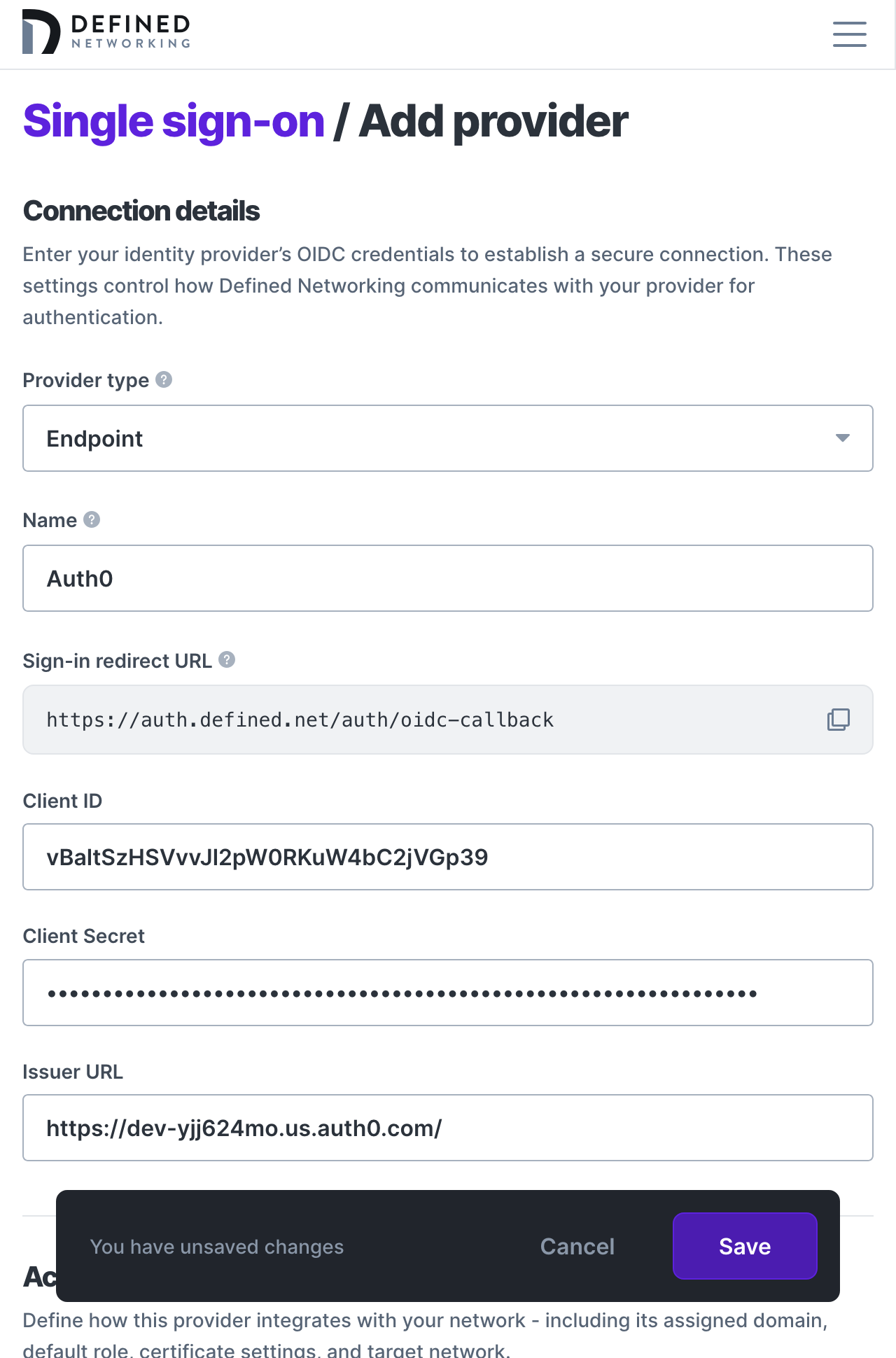
Task: Click the dropdown chevron on Provider type
Action: [843, 438]
